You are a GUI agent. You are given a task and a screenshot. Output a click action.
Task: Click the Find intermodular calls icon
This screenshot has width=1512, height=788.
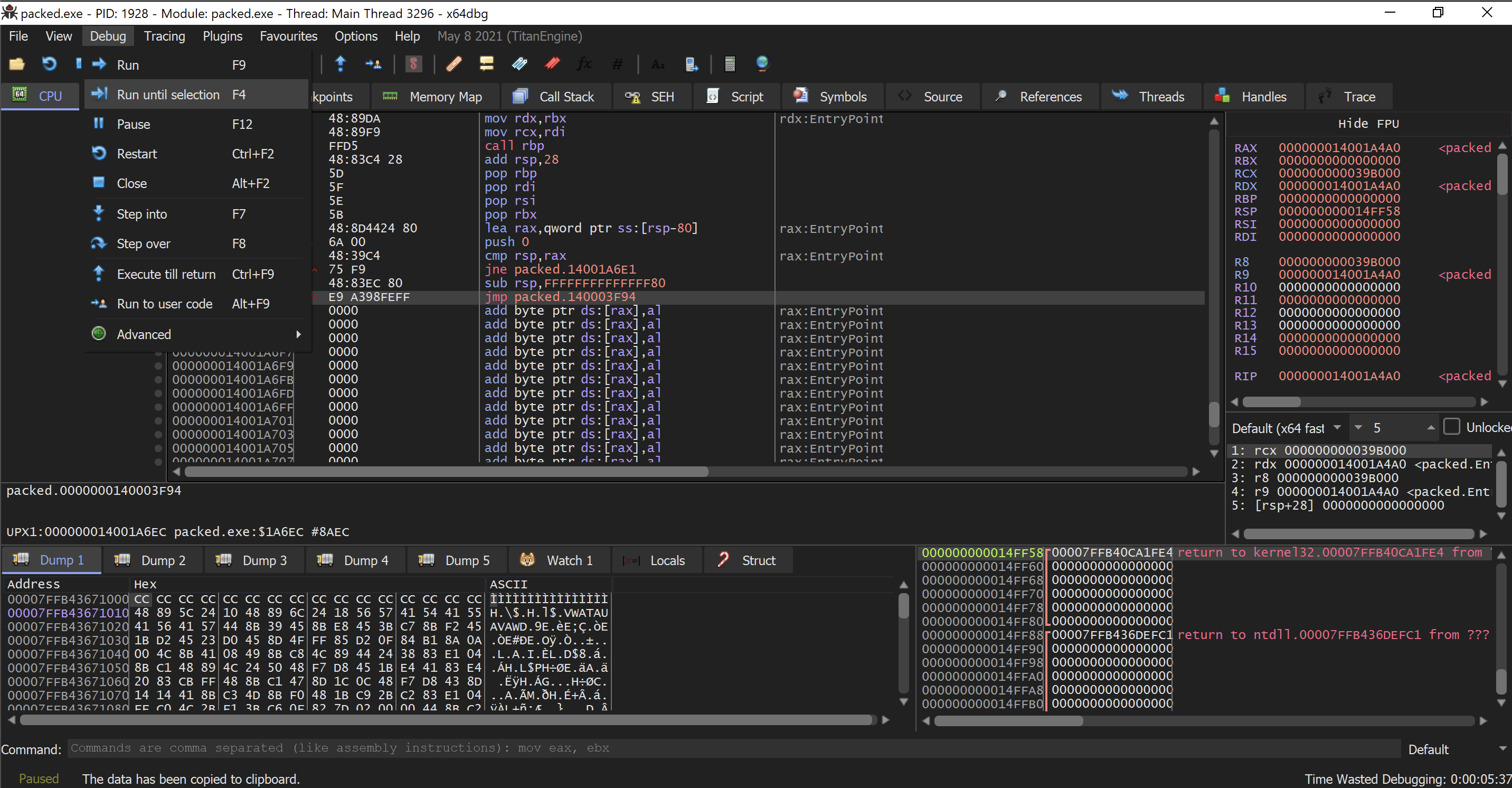692,64
